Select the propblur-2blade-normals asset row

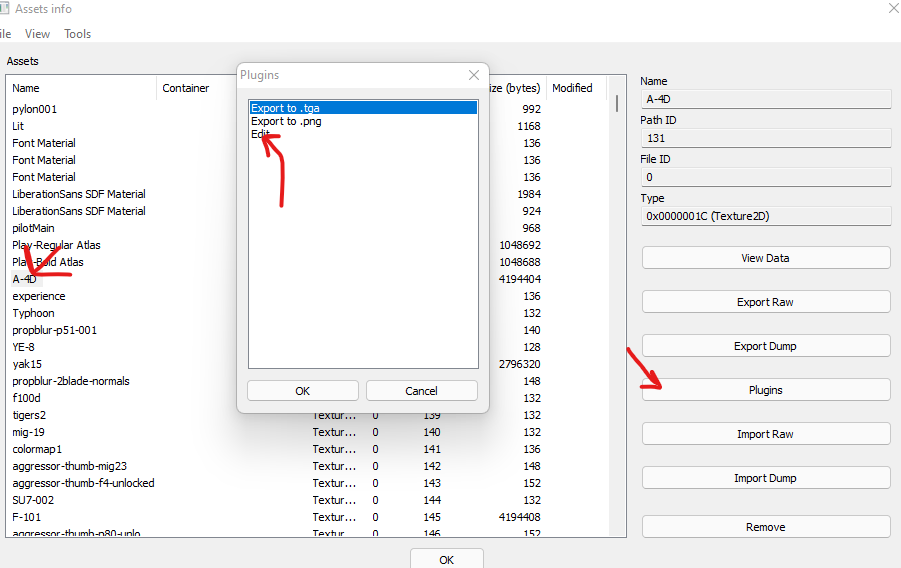[71, 381]
